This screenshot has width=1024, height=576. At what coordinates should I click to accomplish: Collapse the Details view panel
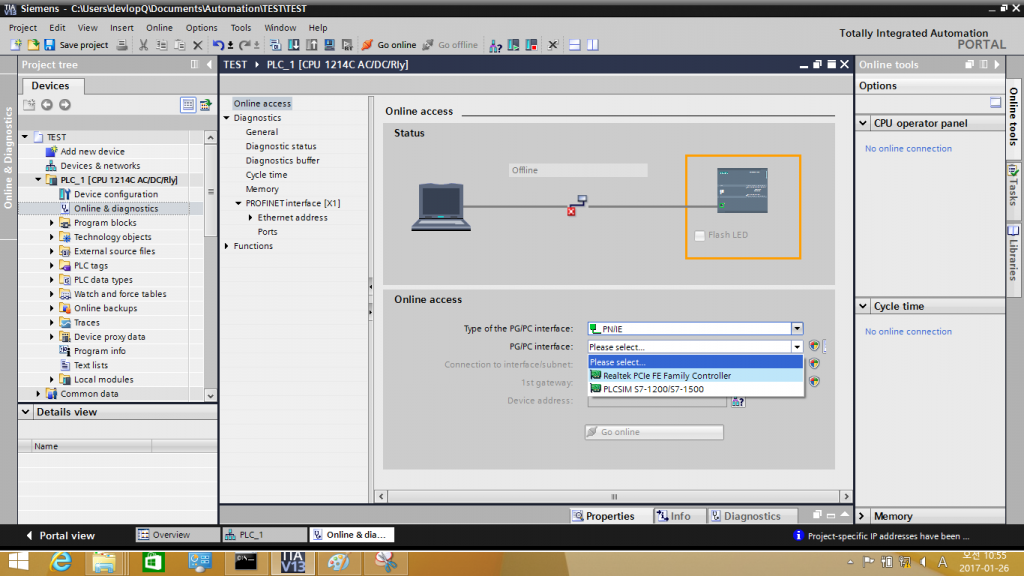pyautogui.click(x=25, y=412)
